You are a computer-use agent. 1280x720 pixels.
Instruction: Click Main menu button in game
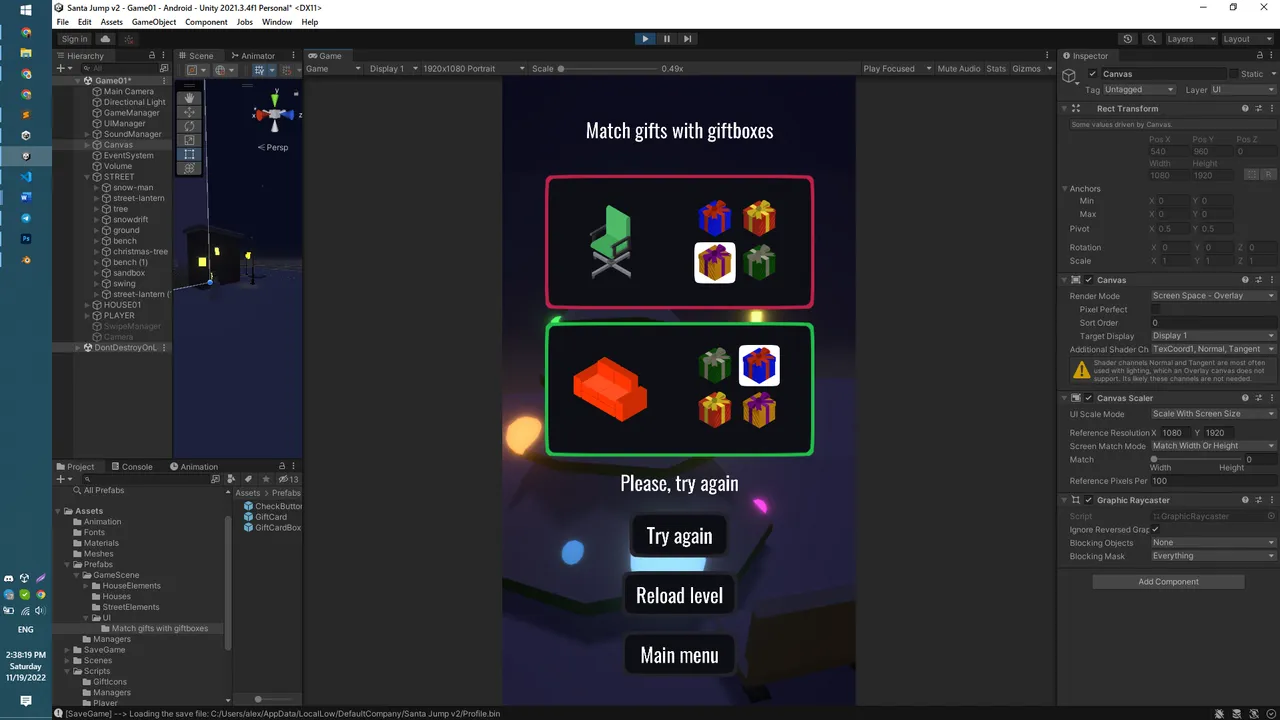click(x=679, y=656)
